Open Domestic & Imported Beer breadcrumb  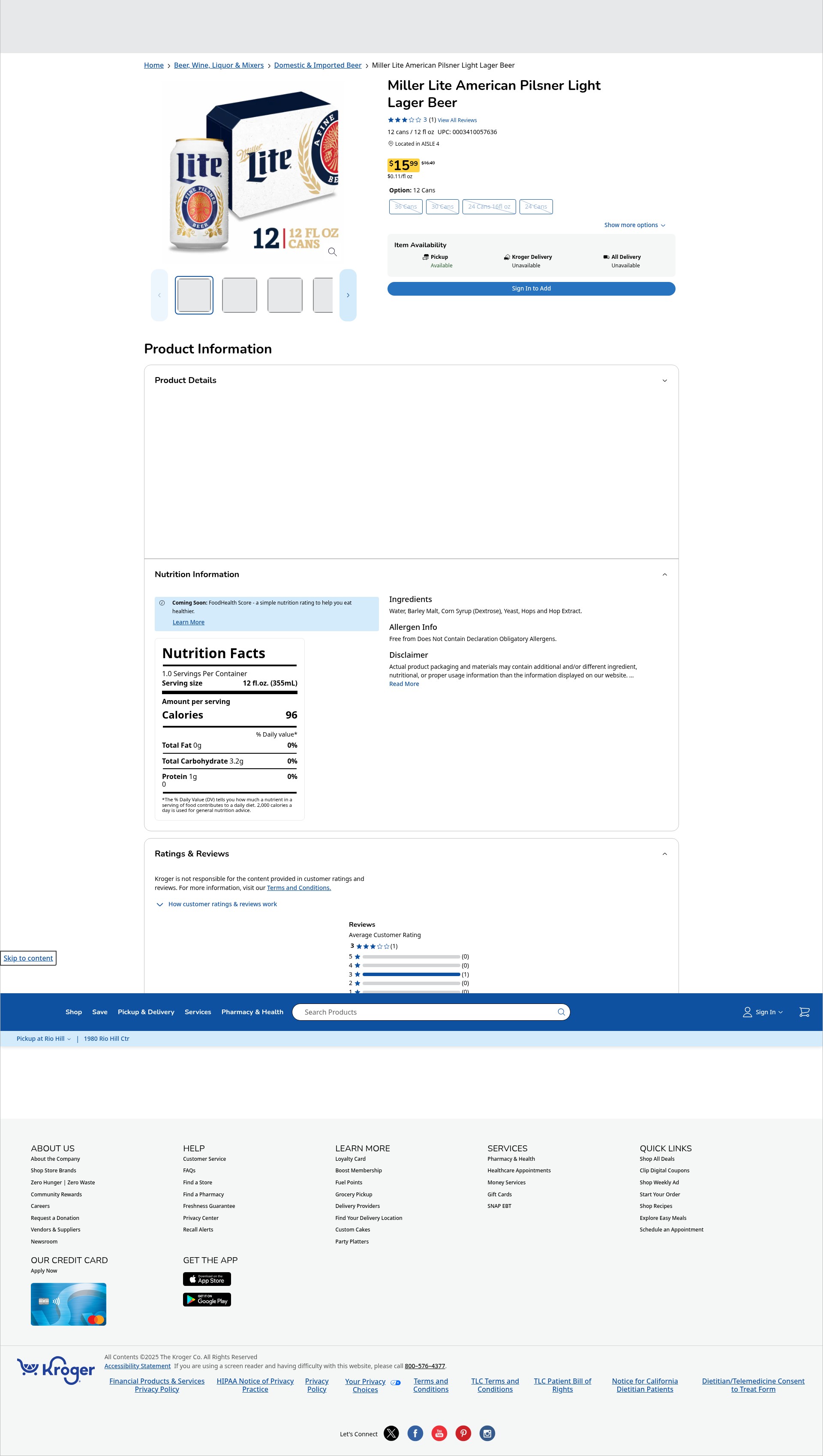318,66
